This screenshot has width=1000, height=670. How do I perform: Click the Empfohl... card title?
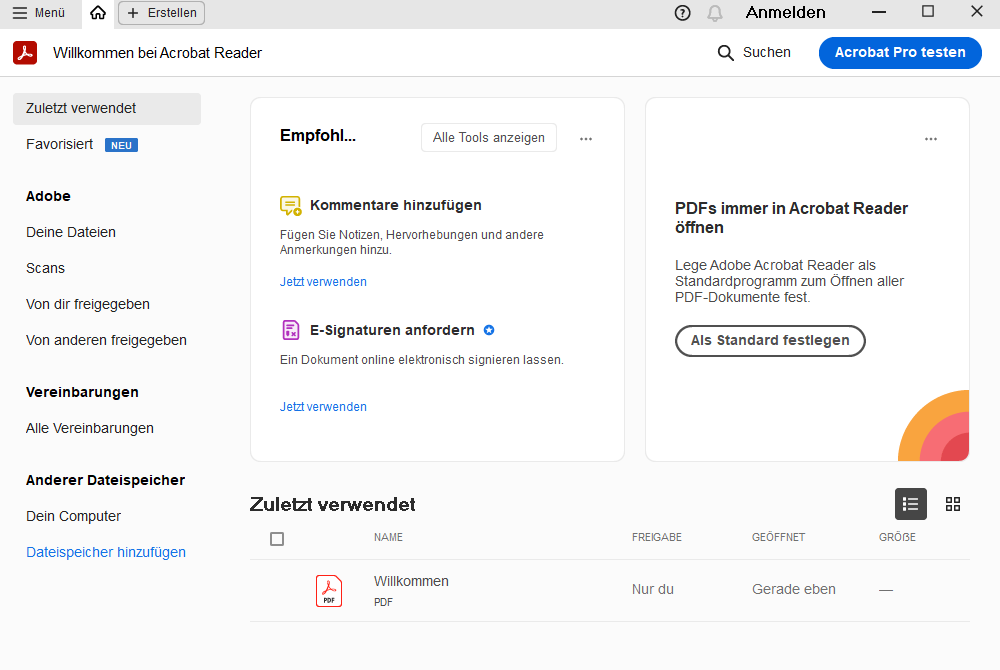[x=318, y=136]
